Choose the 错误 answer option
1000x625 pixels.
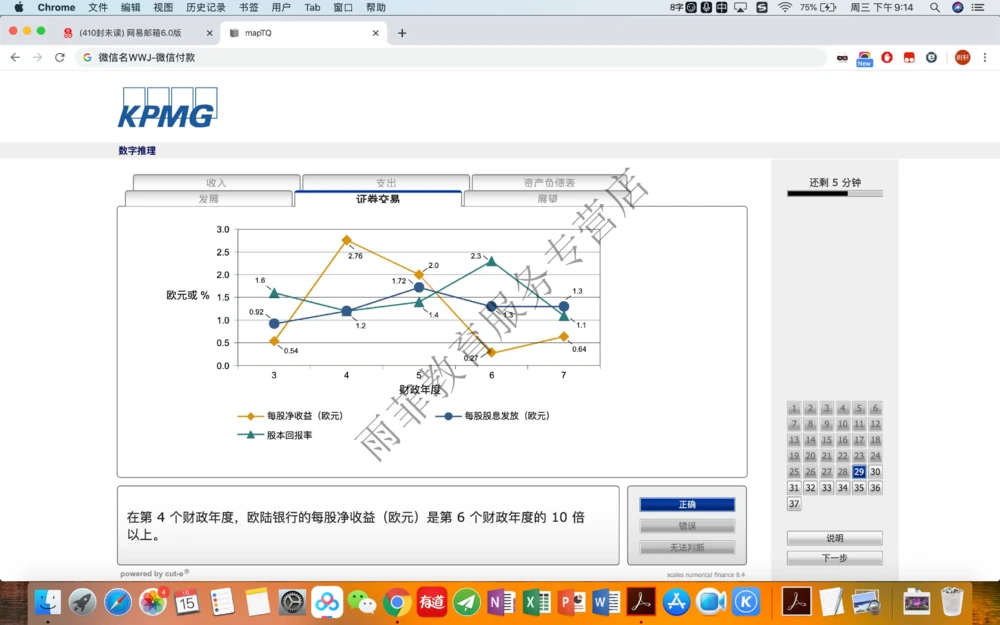pos(687,524)
